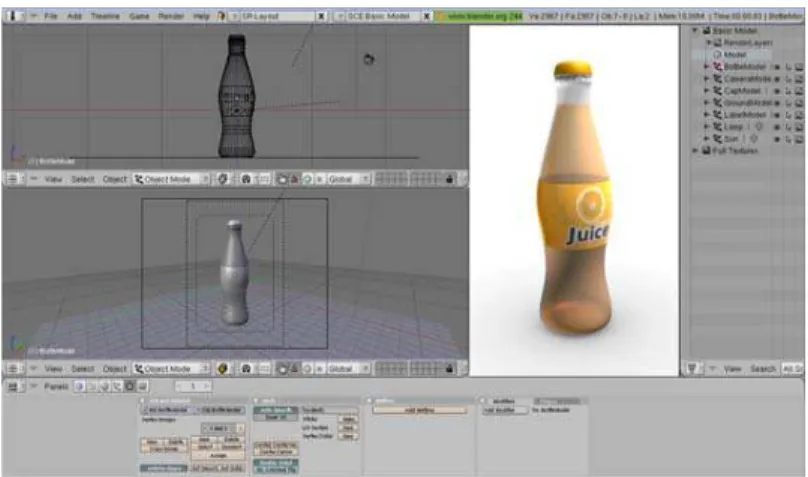Open View menu in lower 3D view header

[53, 369]
